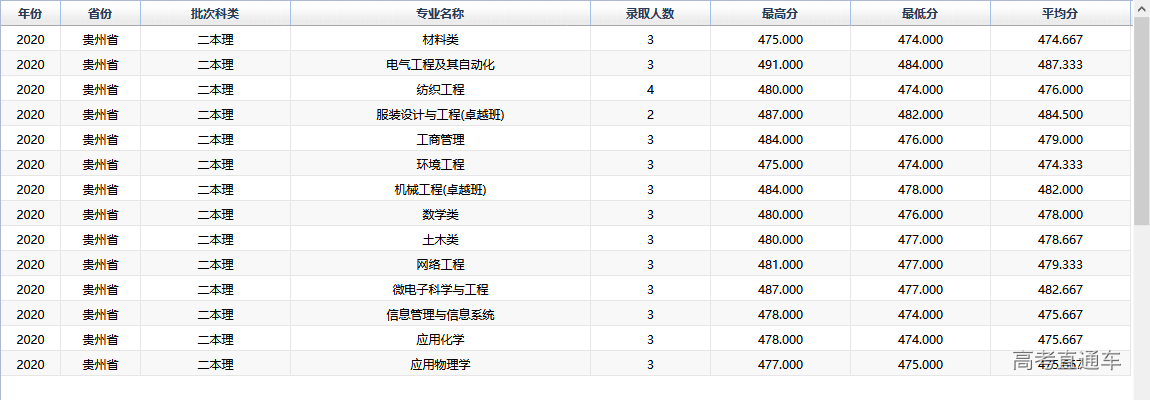Click the 批次科类 column header

pyautogui.click(x=215, y=14)
